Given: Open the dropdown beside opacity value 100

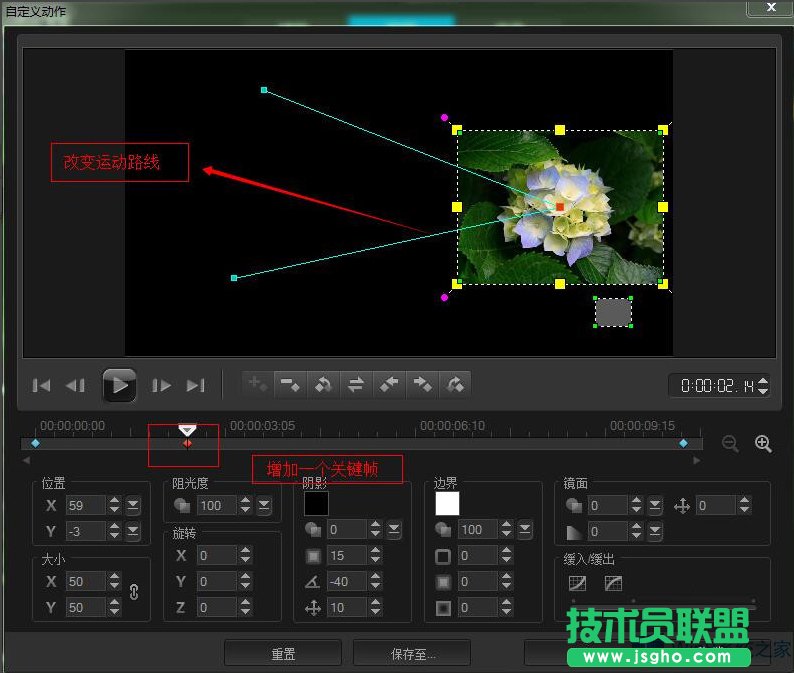Looking at the screenshot, I should pos(263,505).
